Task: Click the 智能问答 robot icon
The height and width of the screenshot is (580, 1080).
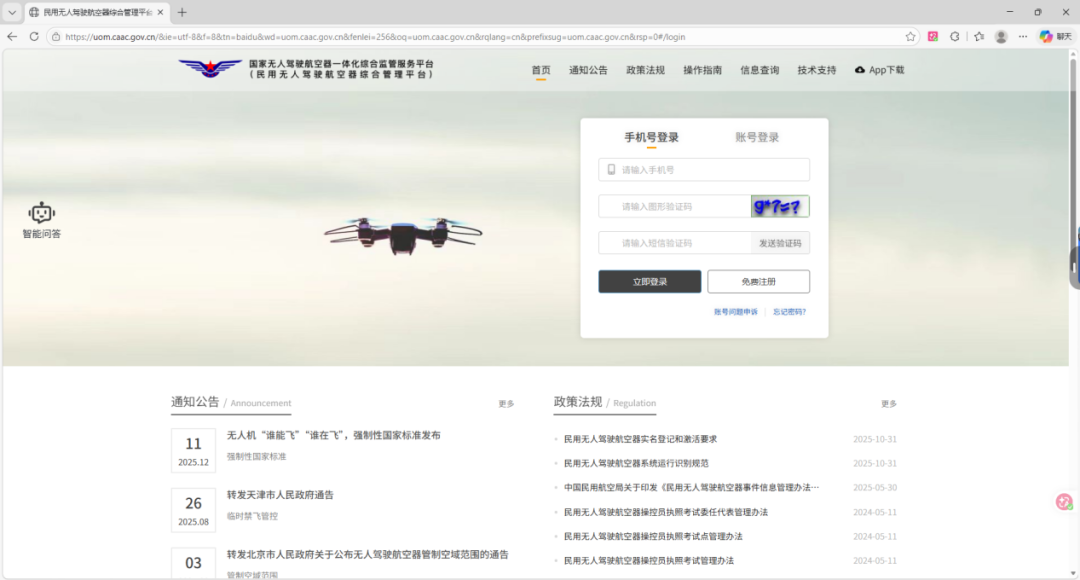Action: (41, 213)
